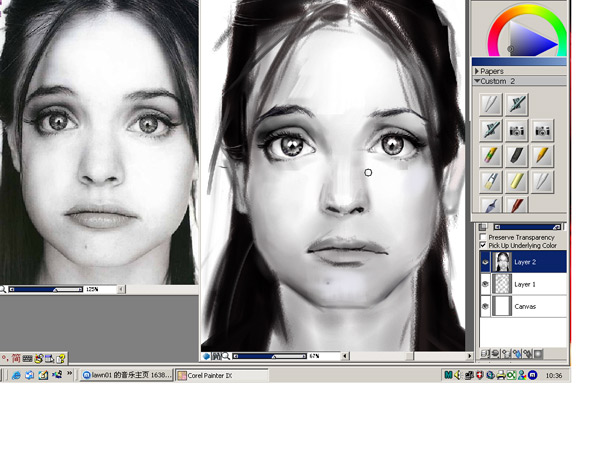
Task: Select the yellow chalk brush variant
Action: coord(517,182)
